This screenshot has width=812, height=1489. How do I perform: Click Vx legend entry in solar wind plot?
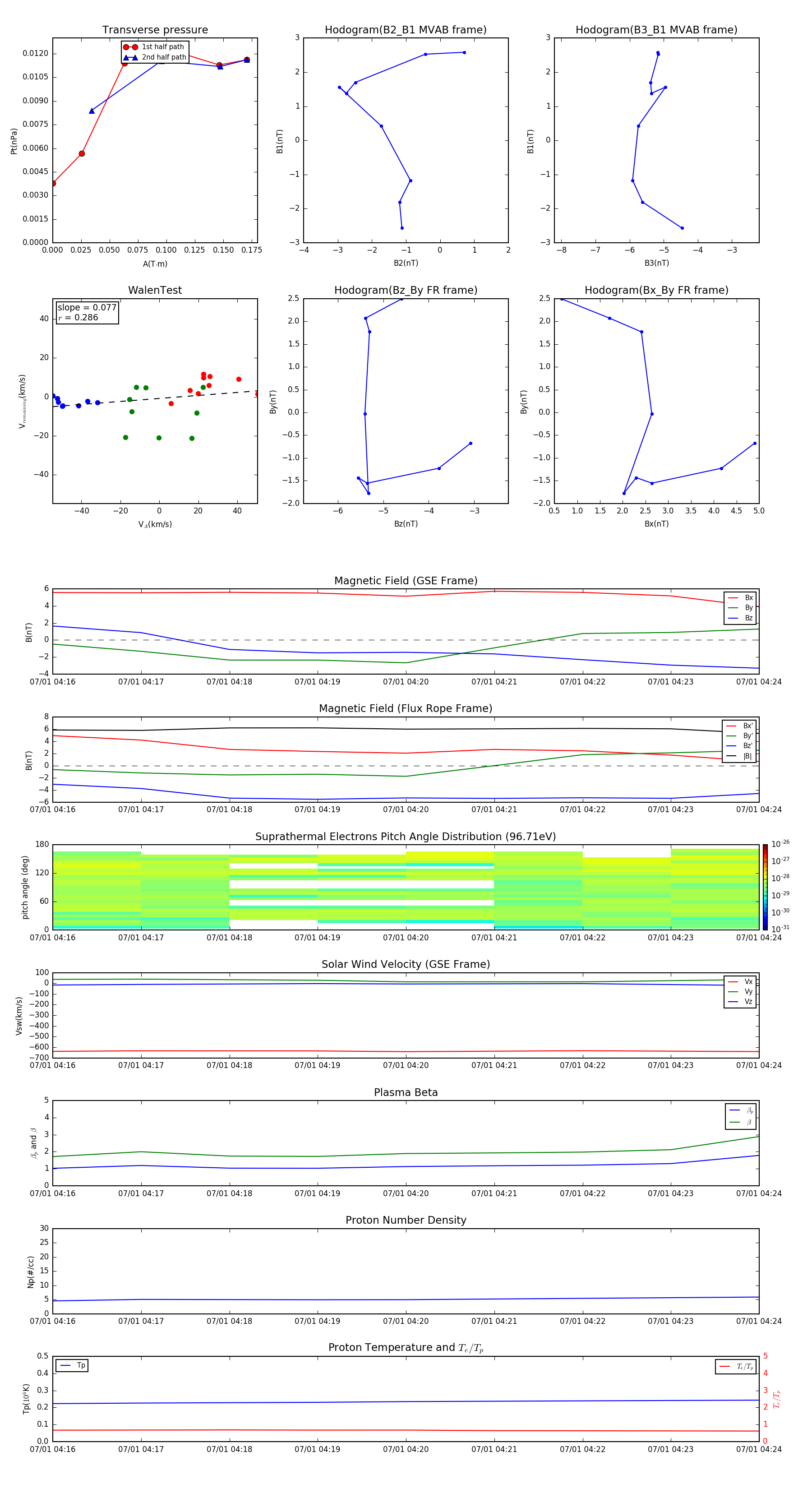click(x=740, y=981)
